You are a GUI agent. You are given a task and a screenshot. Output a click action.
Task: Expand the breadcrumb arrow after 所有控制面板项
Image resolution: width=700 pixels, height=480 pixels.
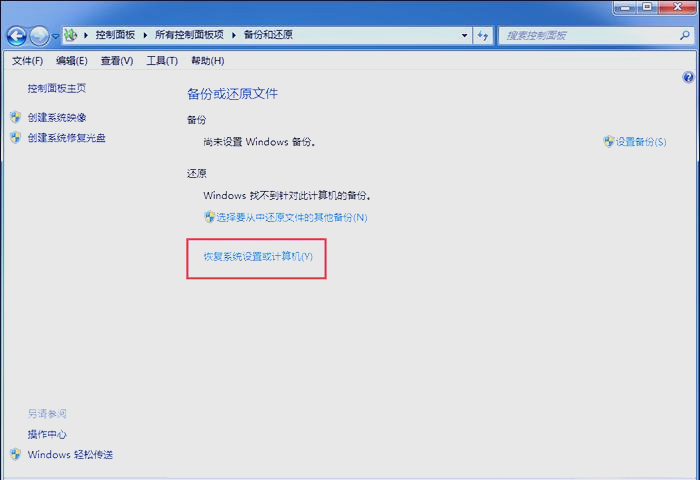[x=236, y=35]
